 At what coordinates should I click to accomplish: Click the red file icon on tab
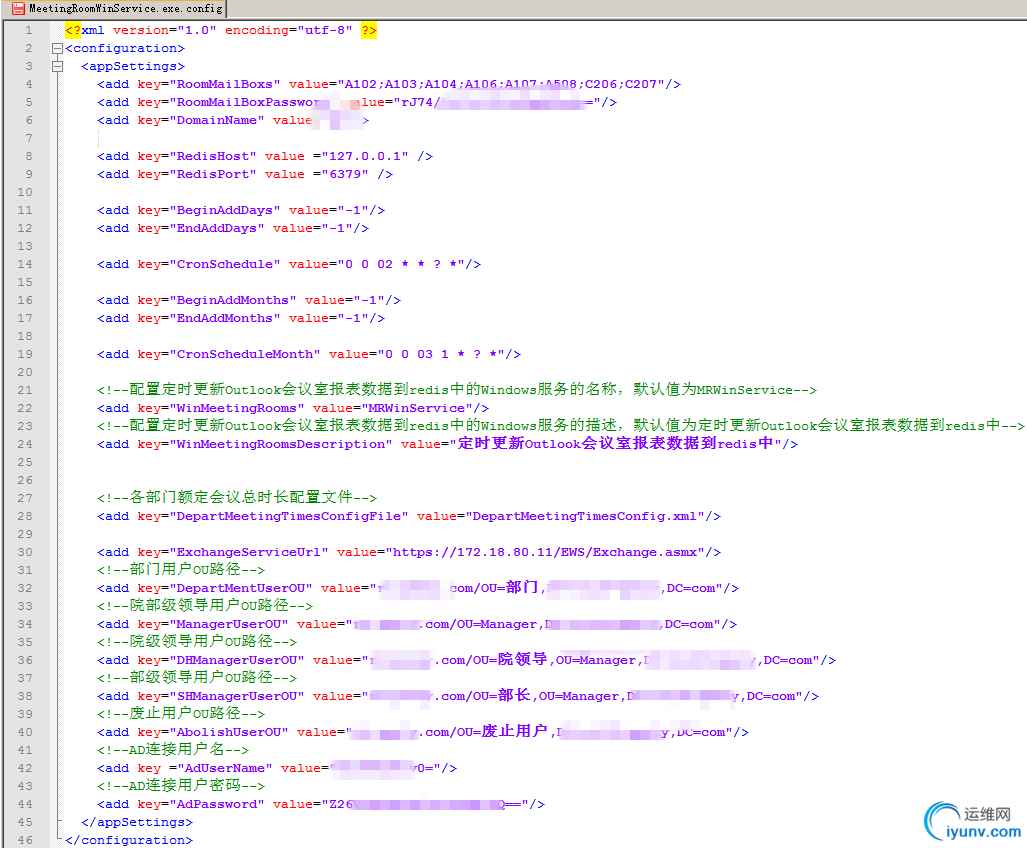18,9
